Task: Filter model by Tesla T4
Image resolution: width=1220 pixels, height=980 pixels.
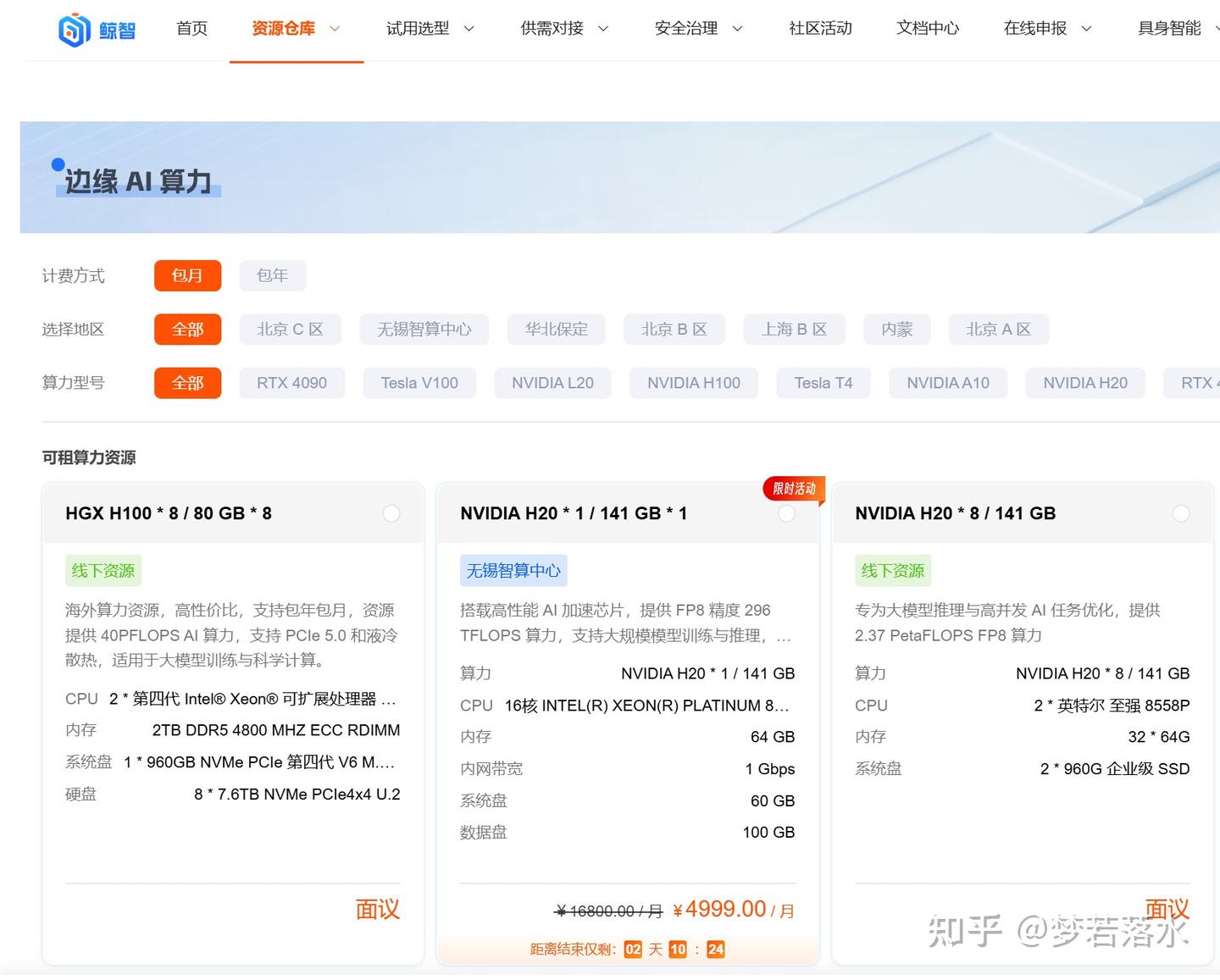Action: point(823,383)
